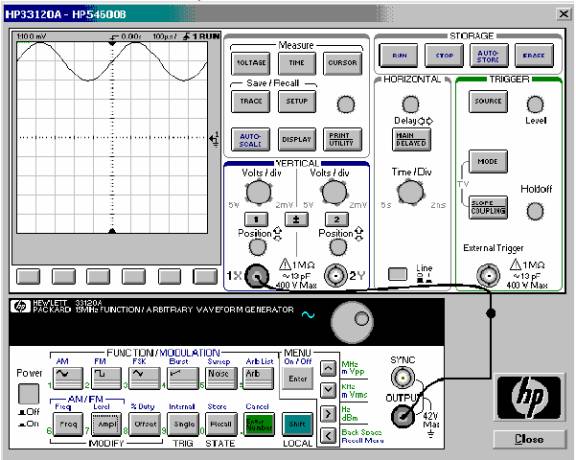This screenshot has width=576, height=460.
Task: Choose the Arb waveform key
Action: click(x=259, y=378)
